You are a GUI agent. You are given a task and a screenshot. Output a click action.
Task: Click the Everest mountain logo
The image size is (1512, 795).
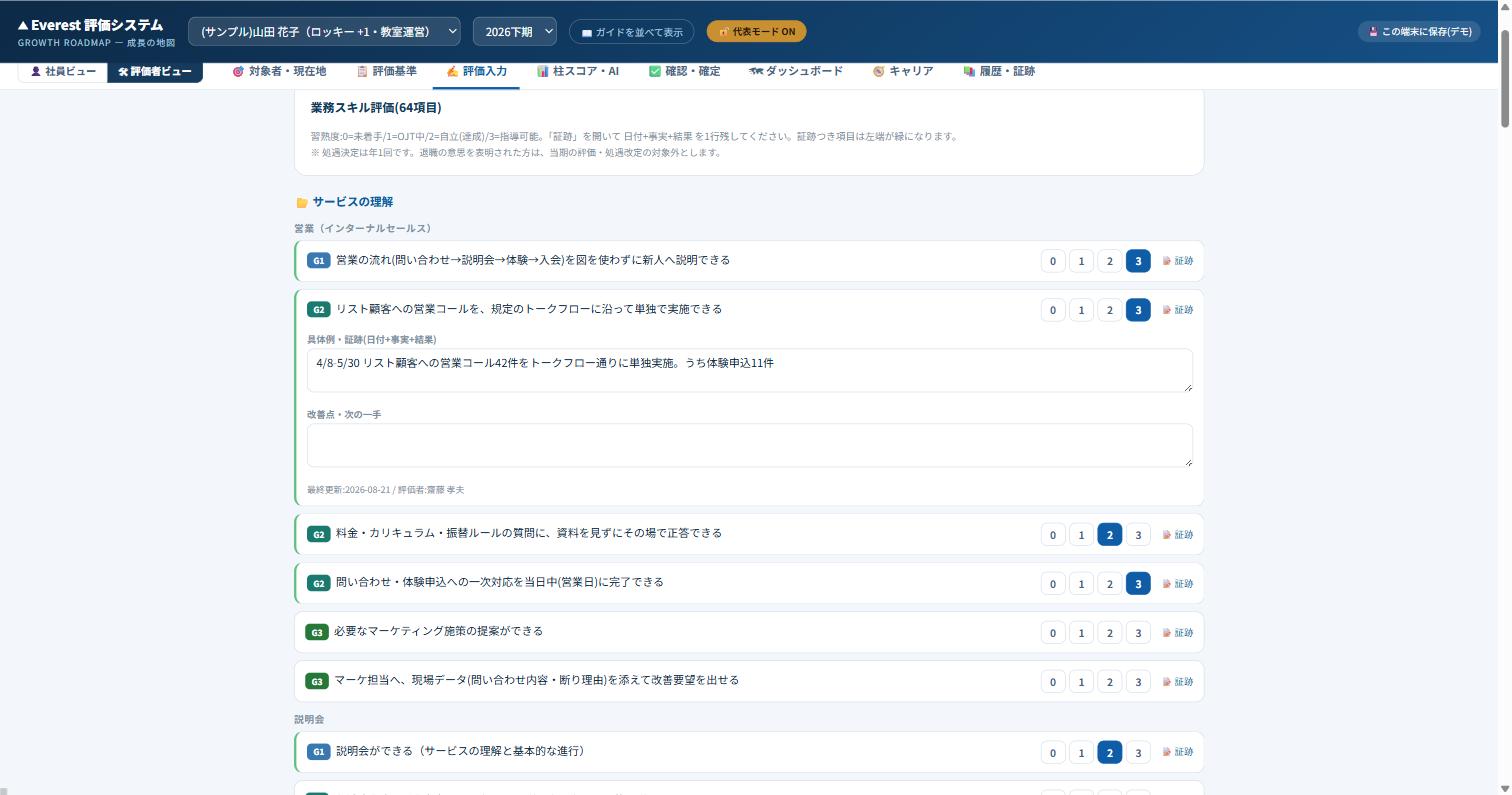pyautogui.click(x=23, y=26)
